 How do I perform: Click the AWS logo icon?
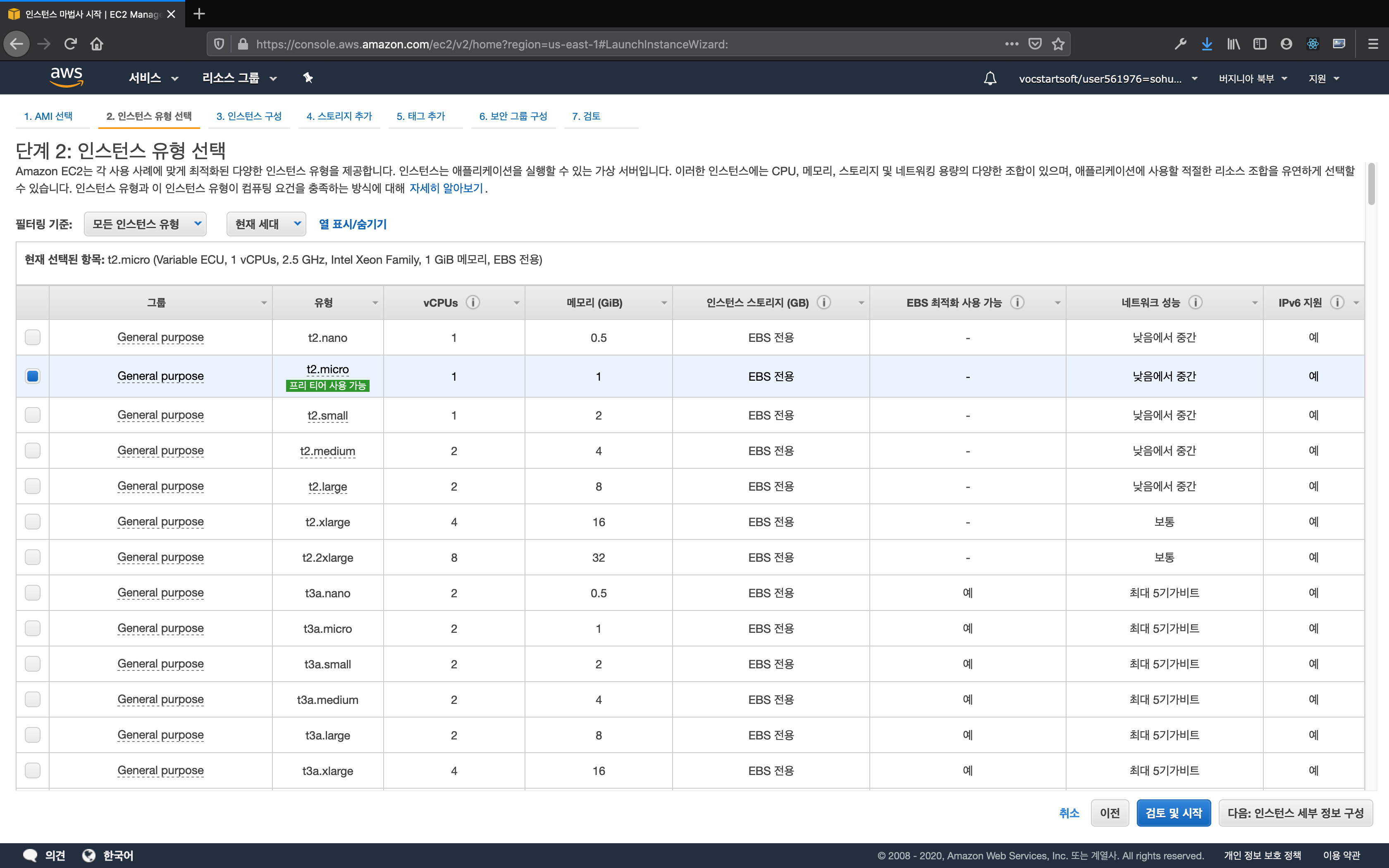coord(67,77)
